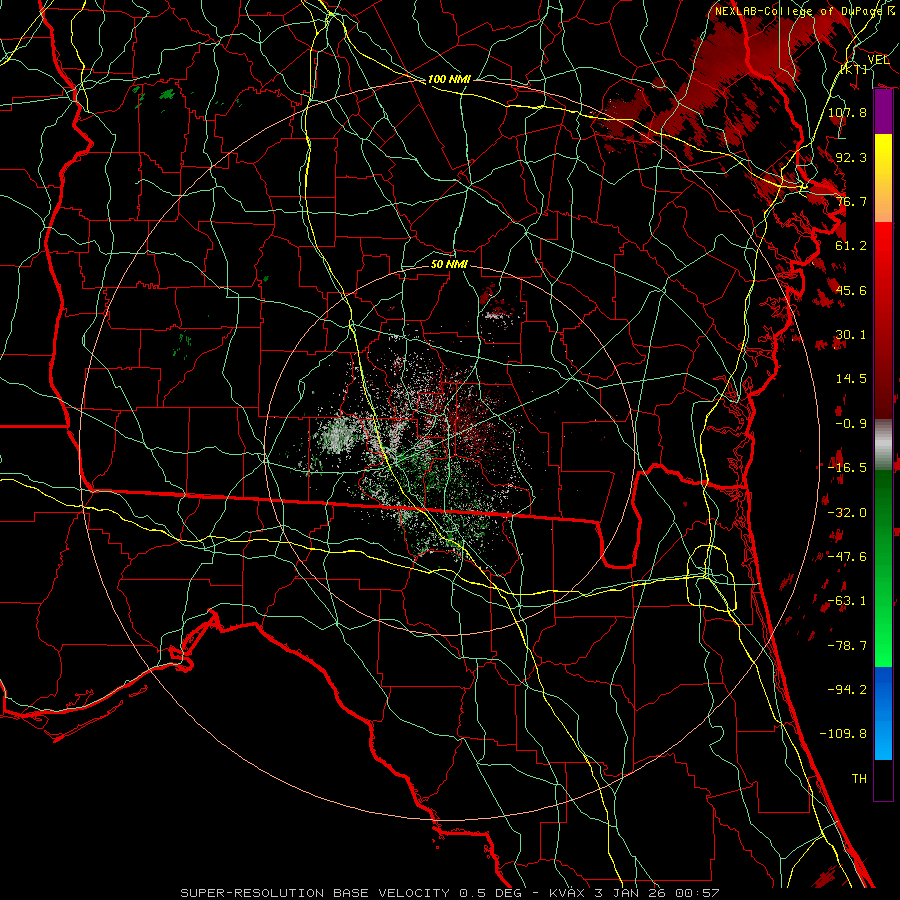Click the 14.5 value on velocity scale
Viewport: 900px width, 900px height.
(x=851, y=379)
